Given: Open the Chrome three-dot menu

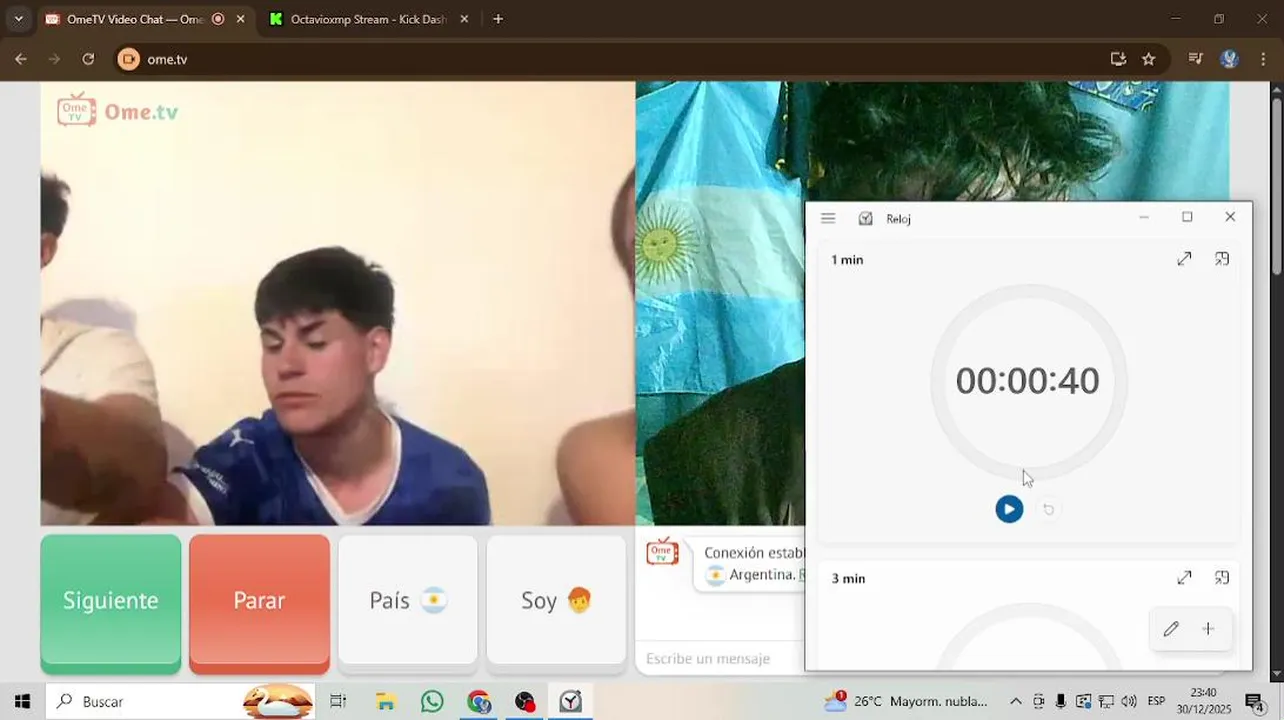Looking at the screenshot, I should tap(1263, 59).
